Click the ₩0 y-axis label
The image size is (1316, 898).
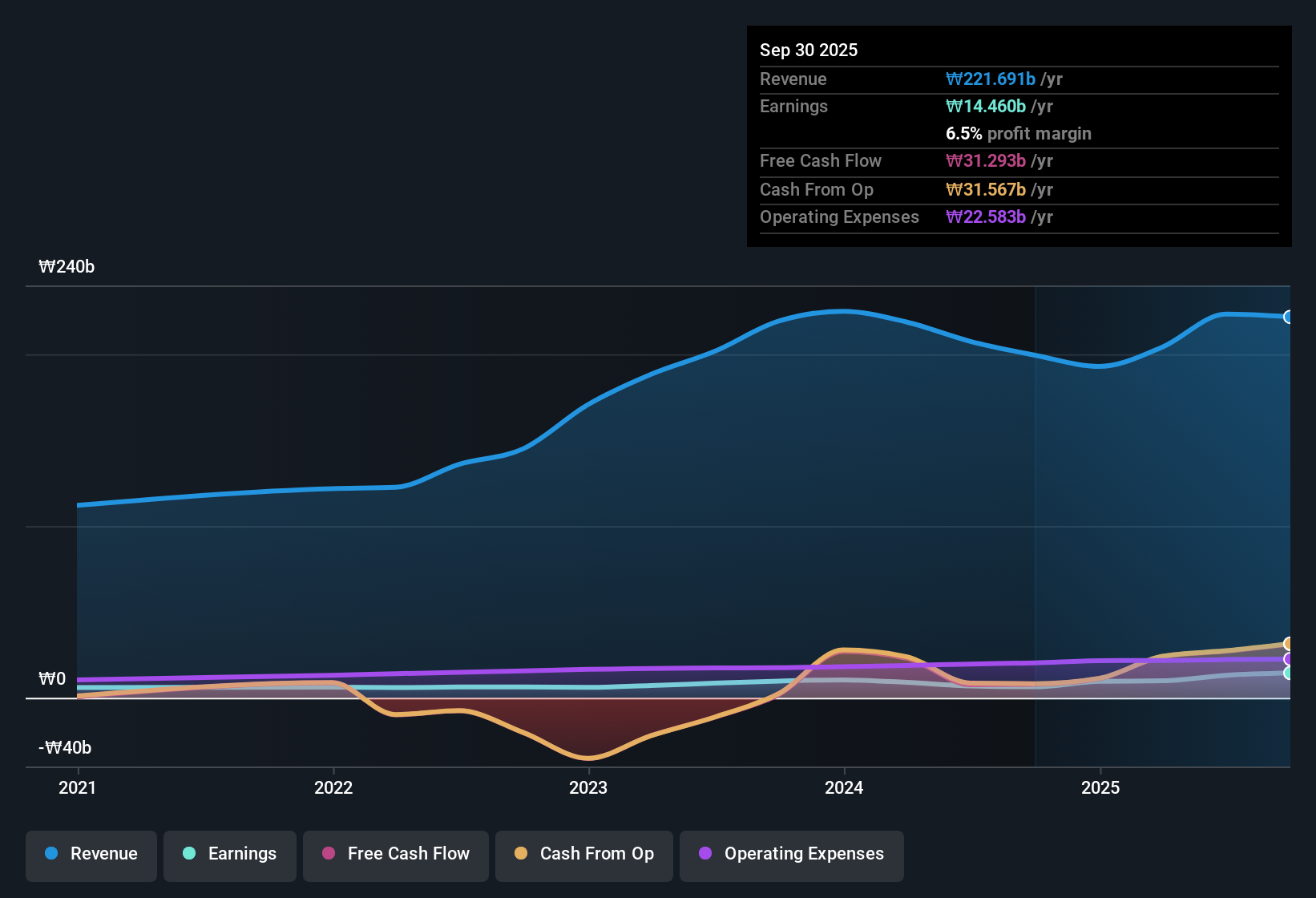point(52,679)
